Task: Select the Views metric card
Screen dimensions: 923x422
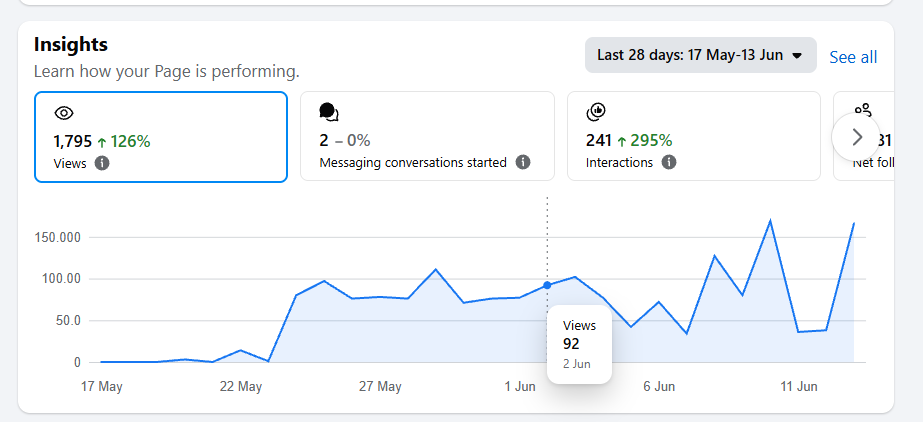Action: click(x=161, y=137)
